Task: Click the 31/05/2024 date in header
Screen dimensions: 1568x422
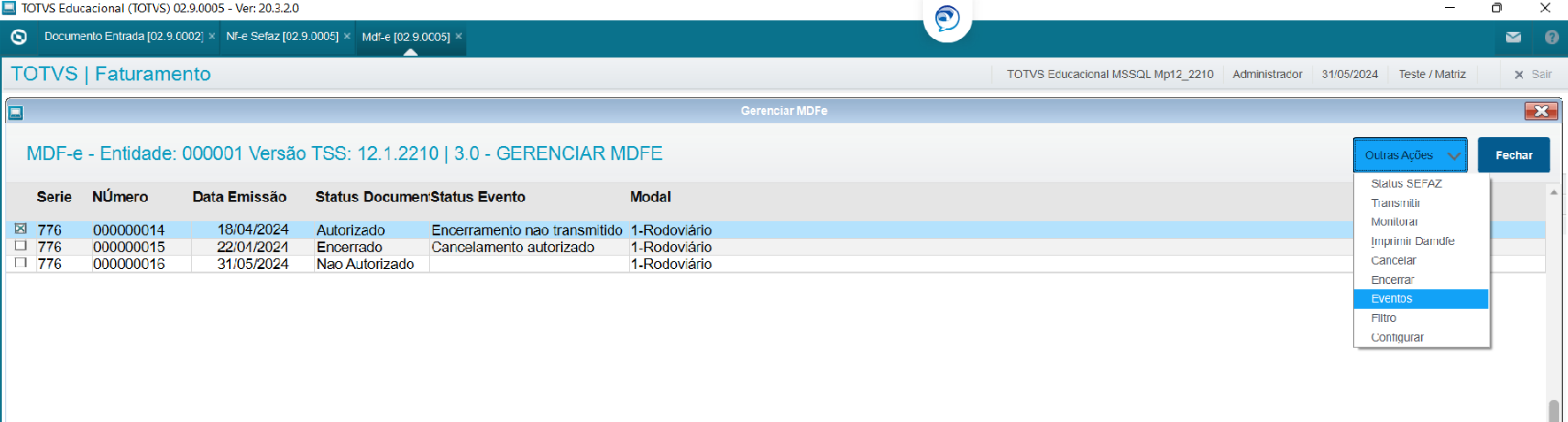Action: click(1349, 74)
